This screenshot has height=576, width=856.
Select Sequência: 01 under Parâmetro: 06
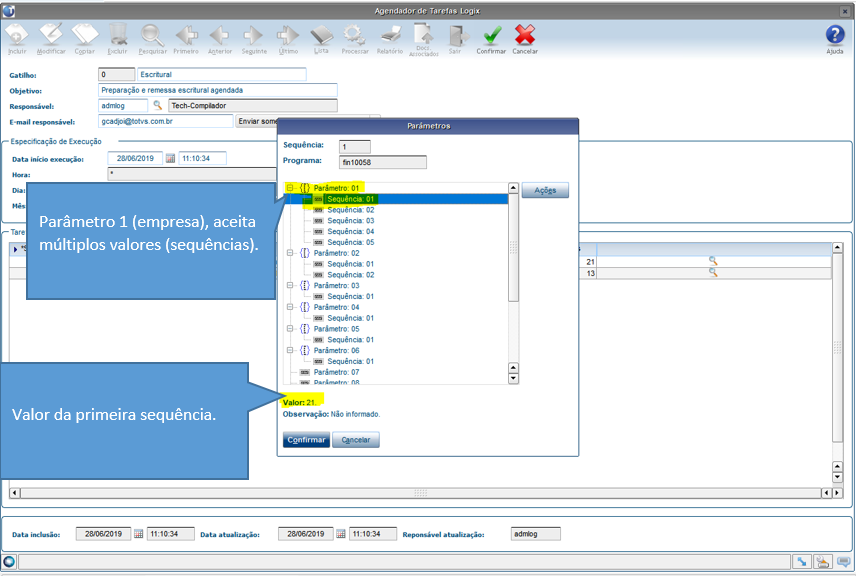pos(350,361)
